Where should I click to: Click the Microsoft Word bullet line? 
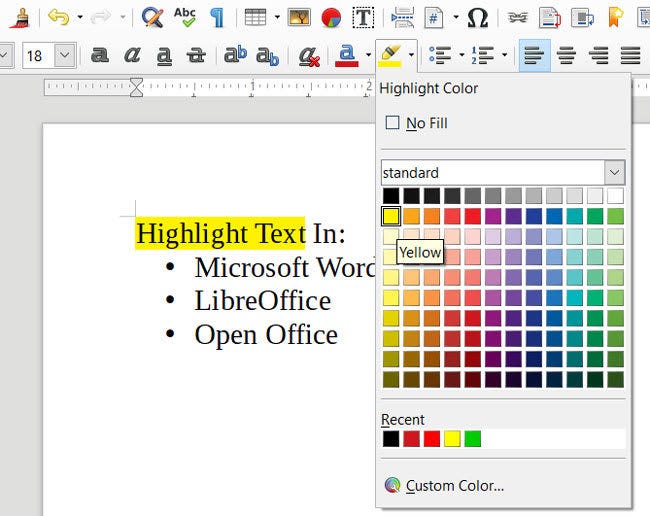click(x=285, y=267)
